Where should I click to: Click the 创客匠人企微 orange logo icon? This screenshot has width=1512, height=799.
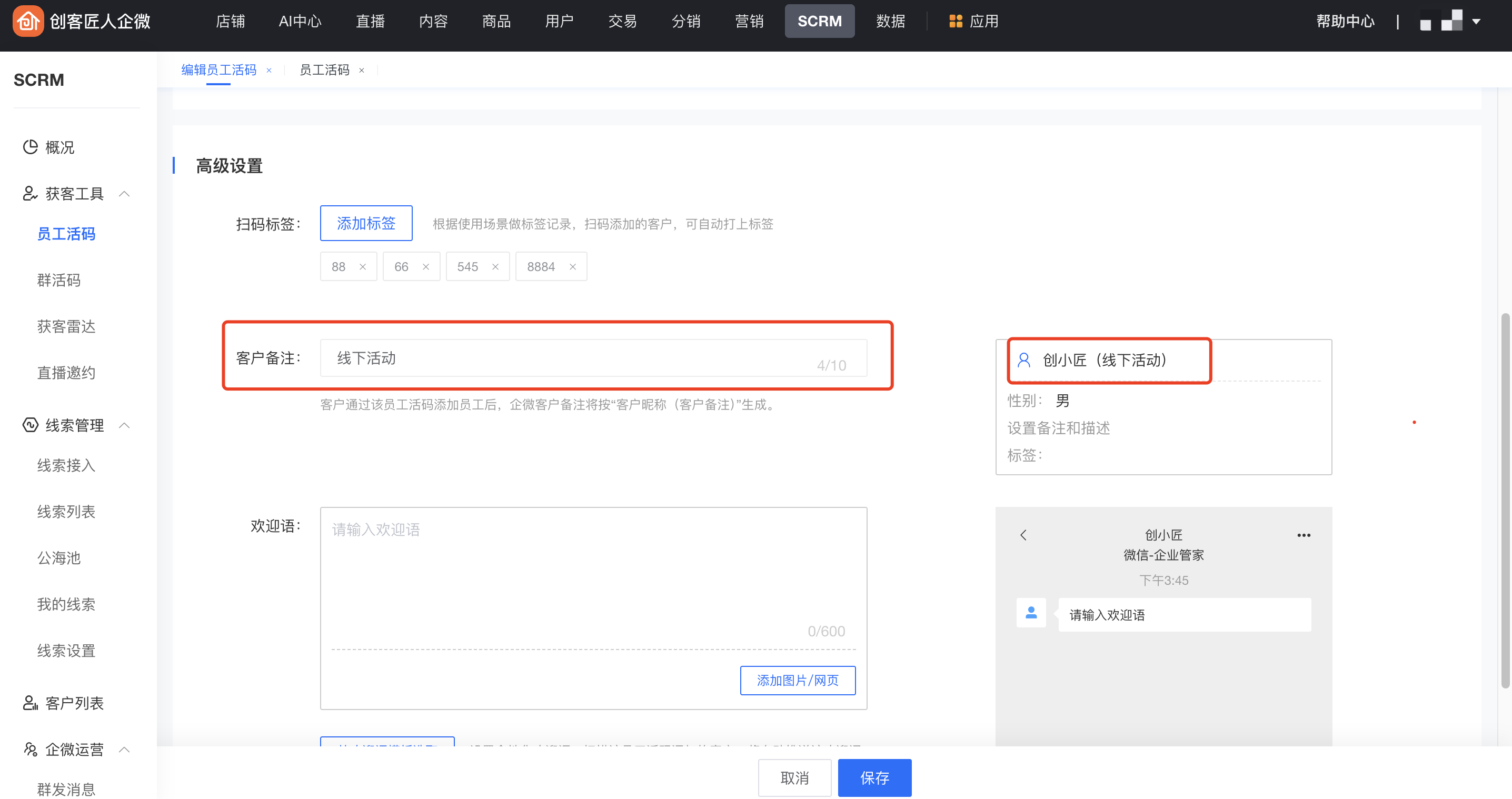[27, 21]
